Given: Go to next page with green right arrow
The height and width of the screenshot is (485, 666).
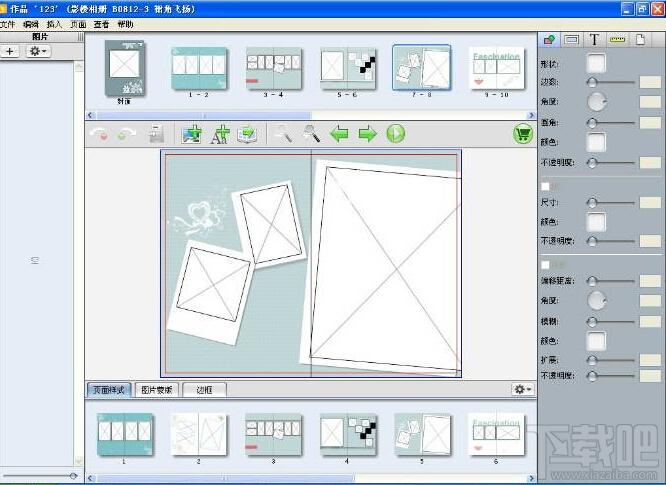Looking at the screenshot, I should pos(367,134).
